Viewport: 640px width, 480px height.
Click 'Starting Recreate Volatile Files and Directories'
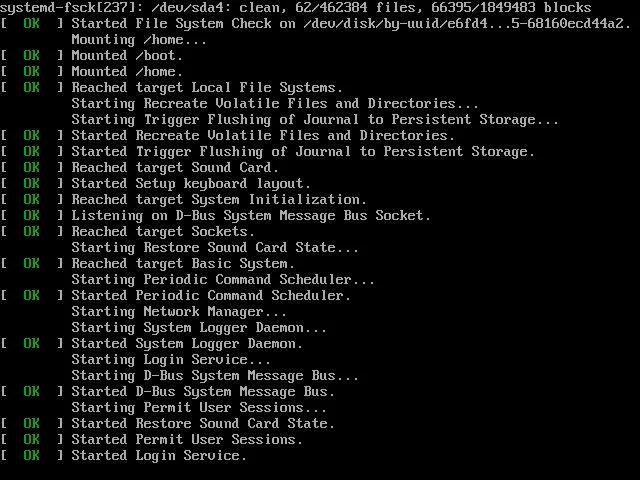pyautogui.click(x=275, y=103)
